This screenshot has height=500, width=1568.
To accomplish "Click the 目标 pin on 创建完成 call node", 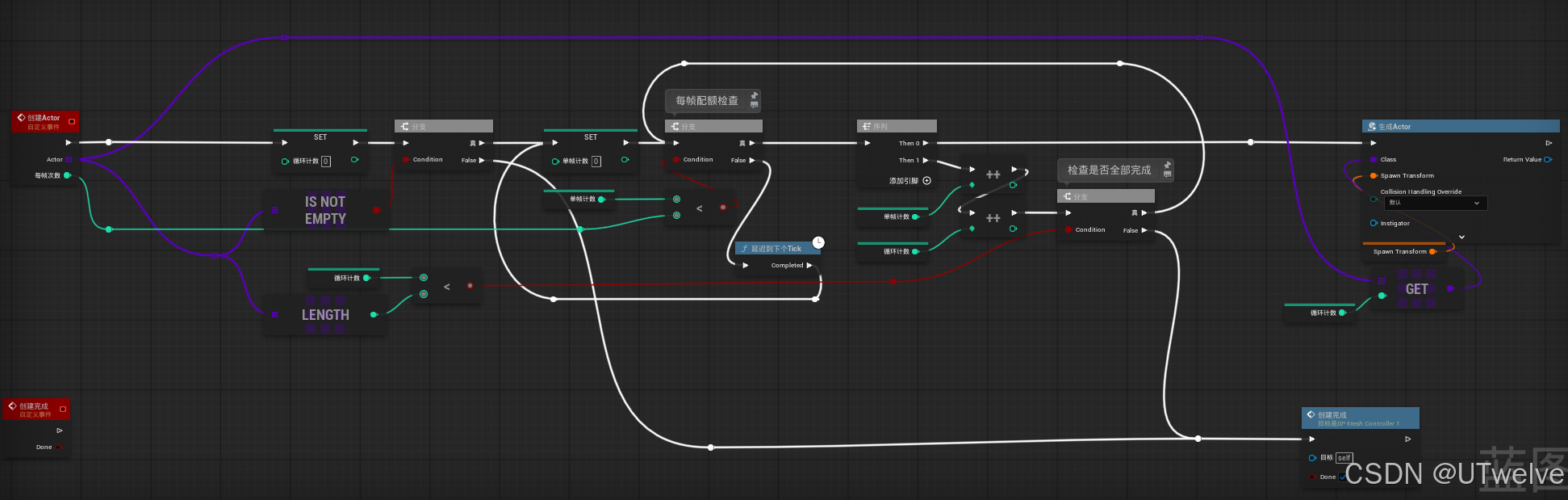I will [1312, 458].
